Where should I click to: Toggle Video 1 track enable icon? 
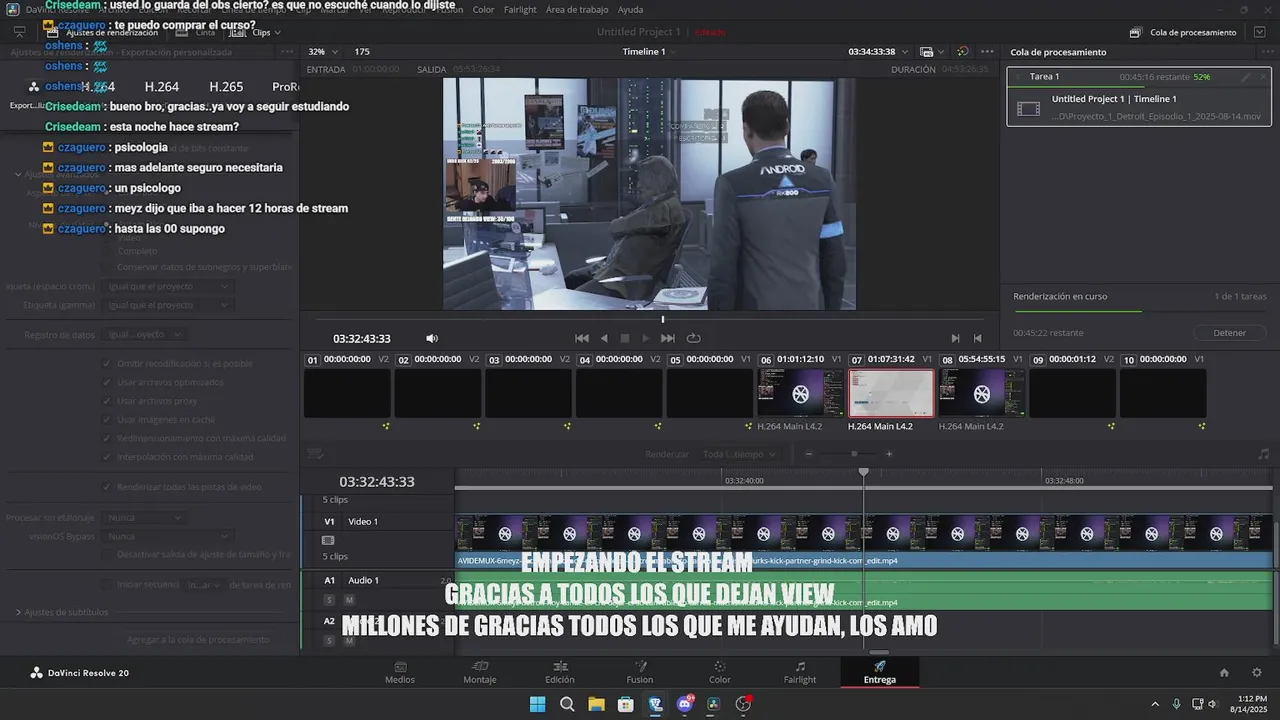point(328,540)
